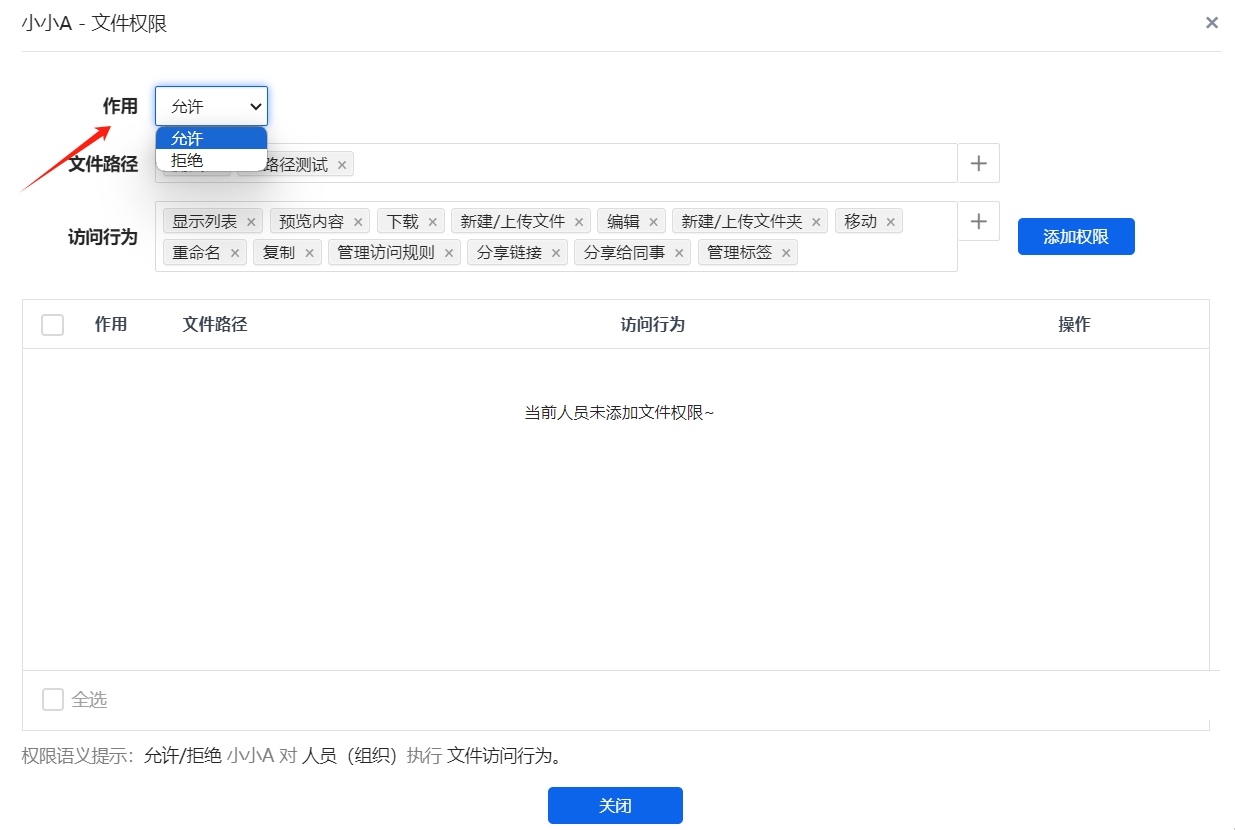Remove the 管理标签 tag
1235x830 pixels.
tap(786, 253)
